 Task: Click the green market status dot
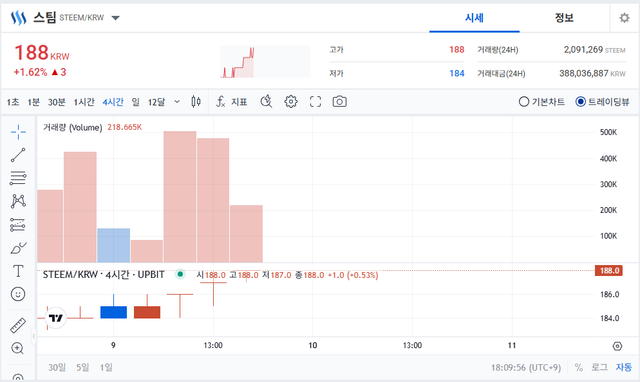[180, 274]
